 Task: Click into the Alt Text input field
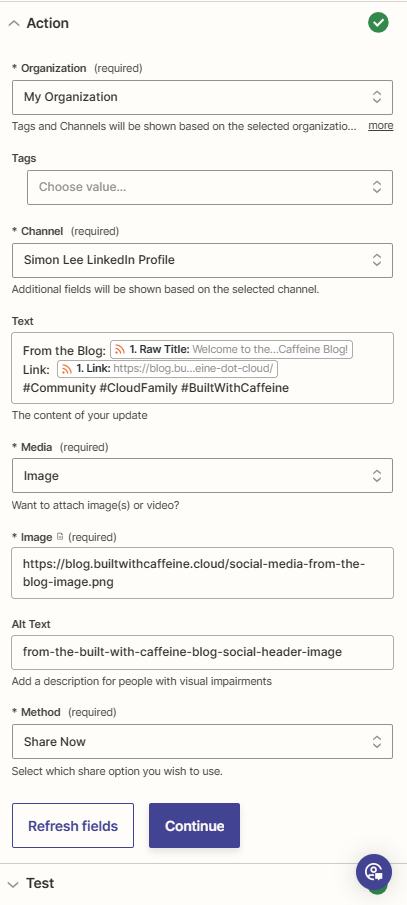coord(202,652)
